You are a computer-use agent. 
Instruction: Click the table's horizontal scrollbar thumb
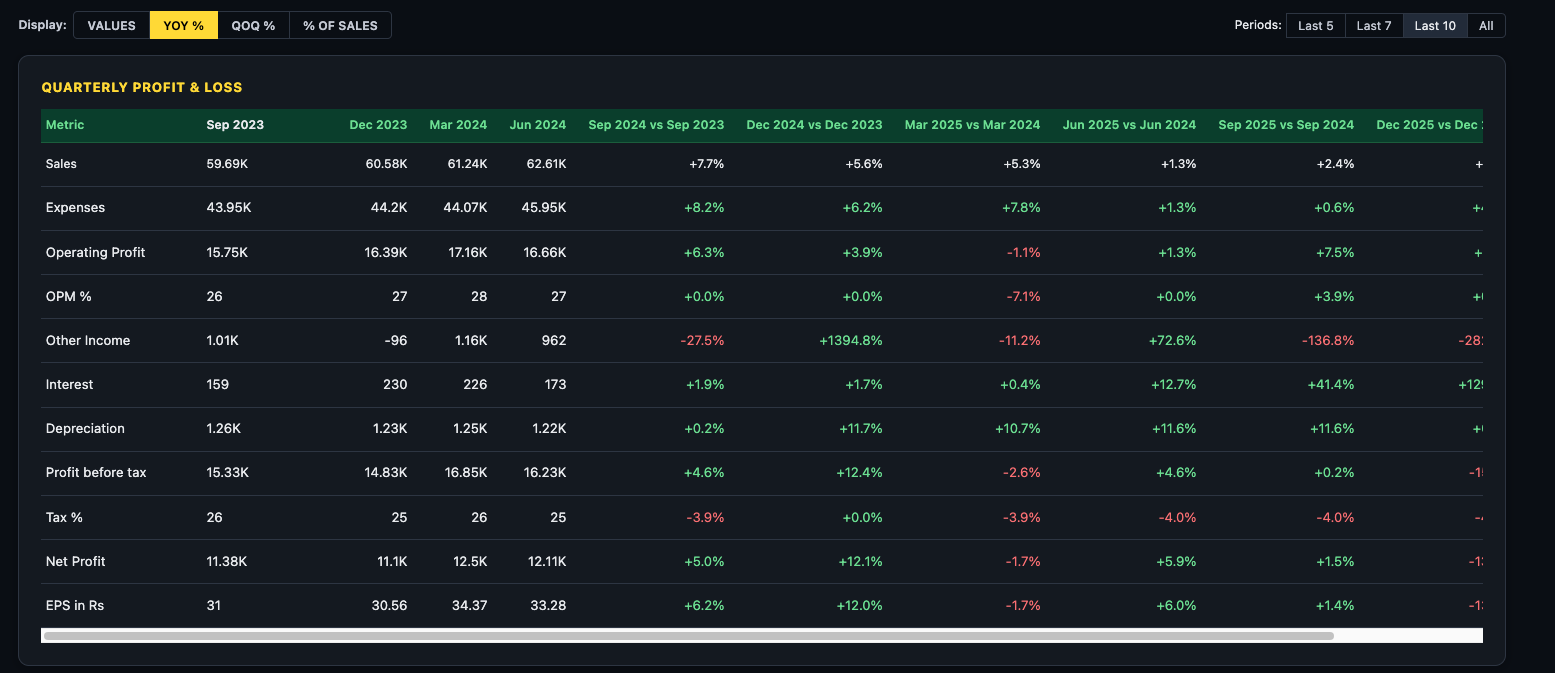coord(688,635)
